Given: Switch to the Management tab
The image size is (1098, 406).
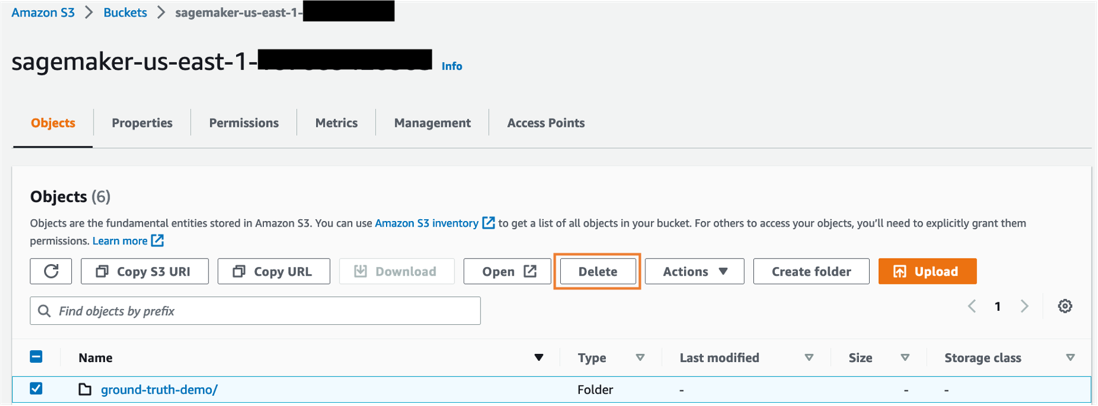Looking at the screenshot, I should coord(432,122).
